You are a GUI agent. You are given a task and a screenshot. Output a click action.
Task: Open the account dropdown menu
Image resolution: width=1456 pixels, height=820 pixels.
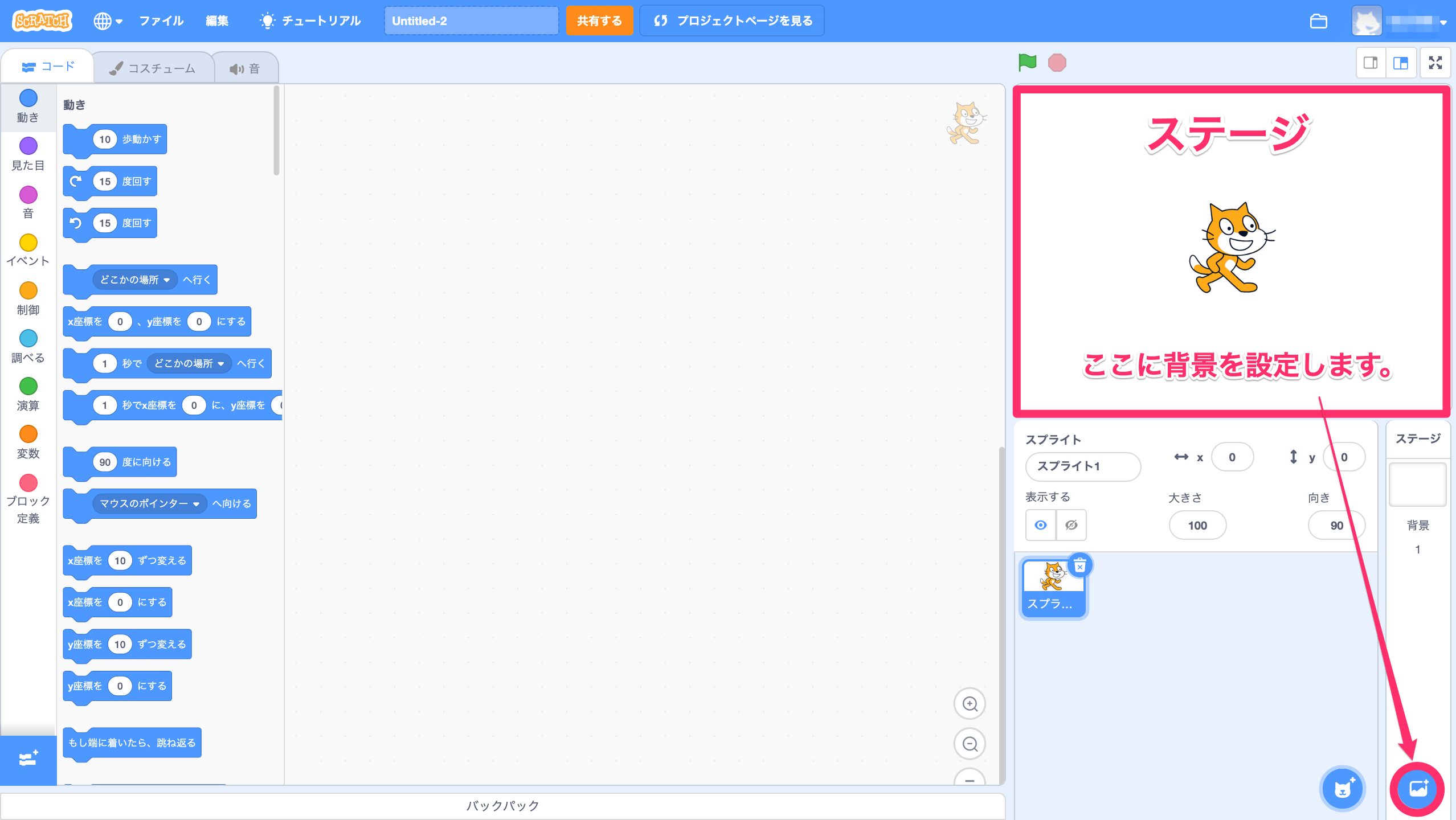pos(1443,23)
